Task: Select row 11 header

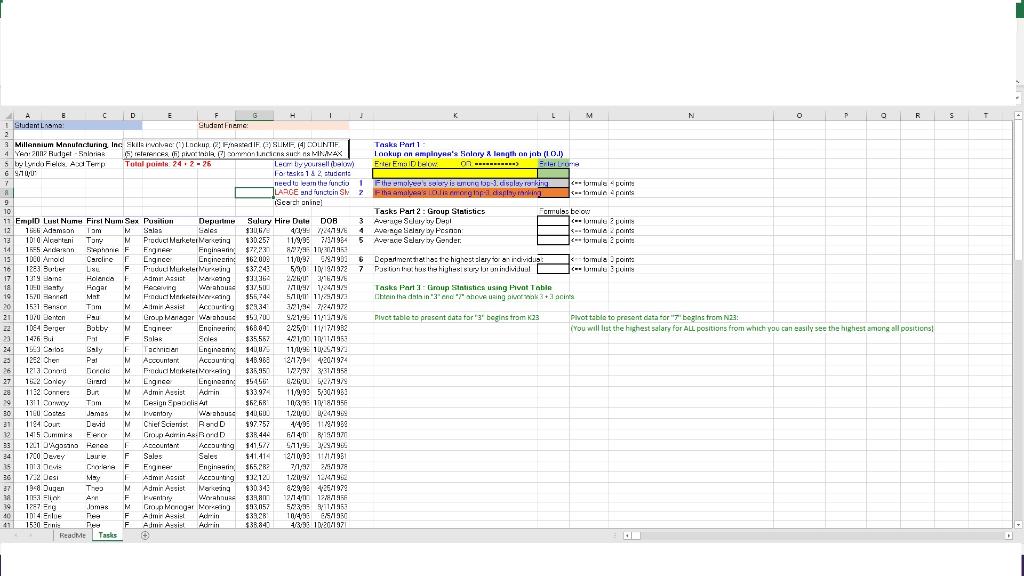Action: 8,221
